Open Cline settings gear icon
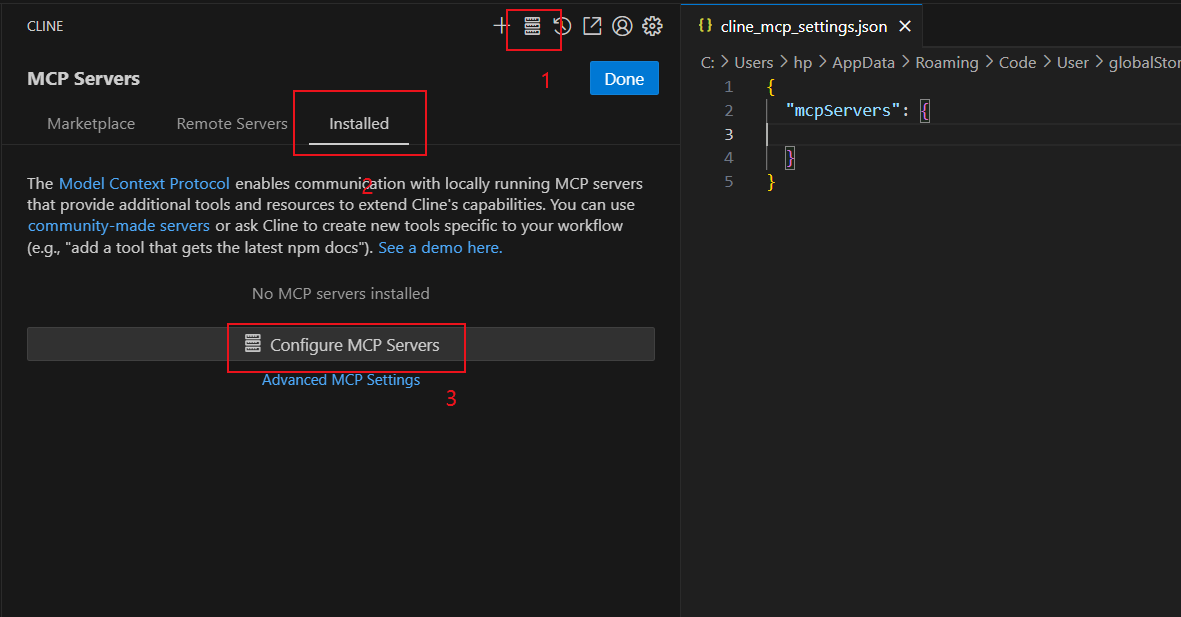This screenshot has height=617, width=1181. pyautogui.click(x=652, y=26)
